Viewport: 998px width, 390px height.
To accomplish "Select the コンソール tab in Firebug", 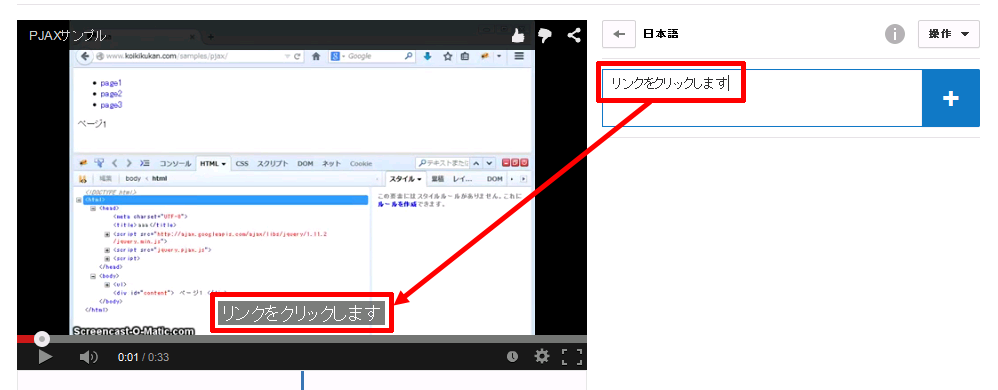I will pos(174,164).
